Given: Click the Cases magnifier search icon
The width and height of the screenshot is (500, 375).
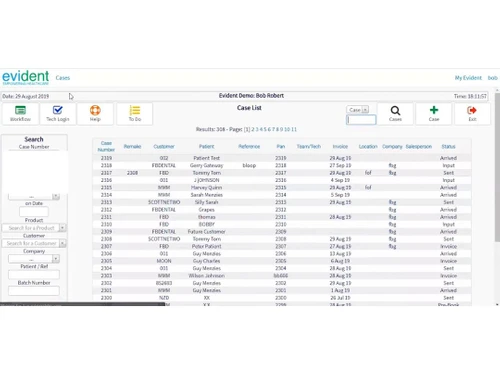Looking at the screenshot, I should [x=395, y=114].
